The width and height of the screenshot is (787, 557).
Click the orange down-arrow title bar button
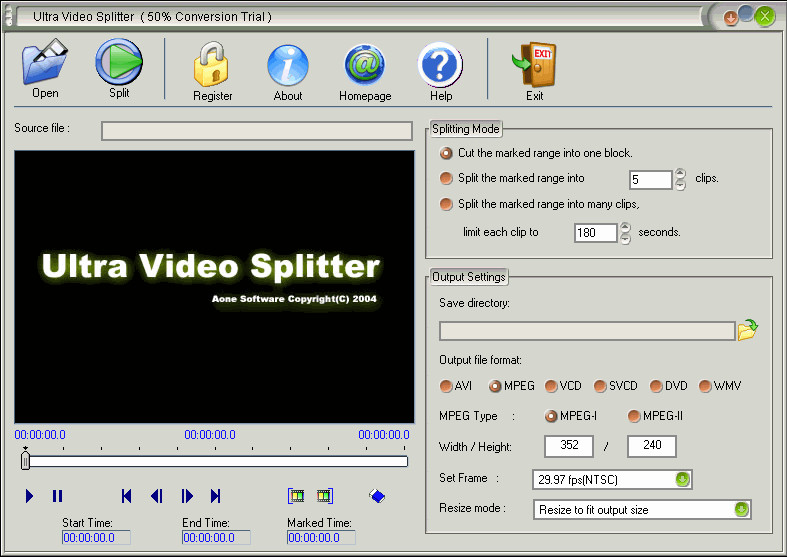[x=730, y=18]
